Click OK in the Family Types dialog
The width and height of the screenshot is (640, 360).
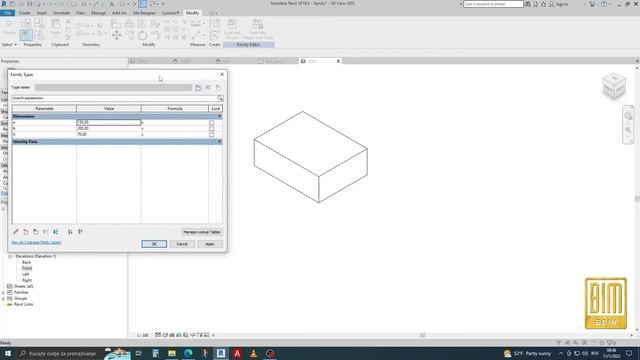pyautogui.click(x=154, y=244)
